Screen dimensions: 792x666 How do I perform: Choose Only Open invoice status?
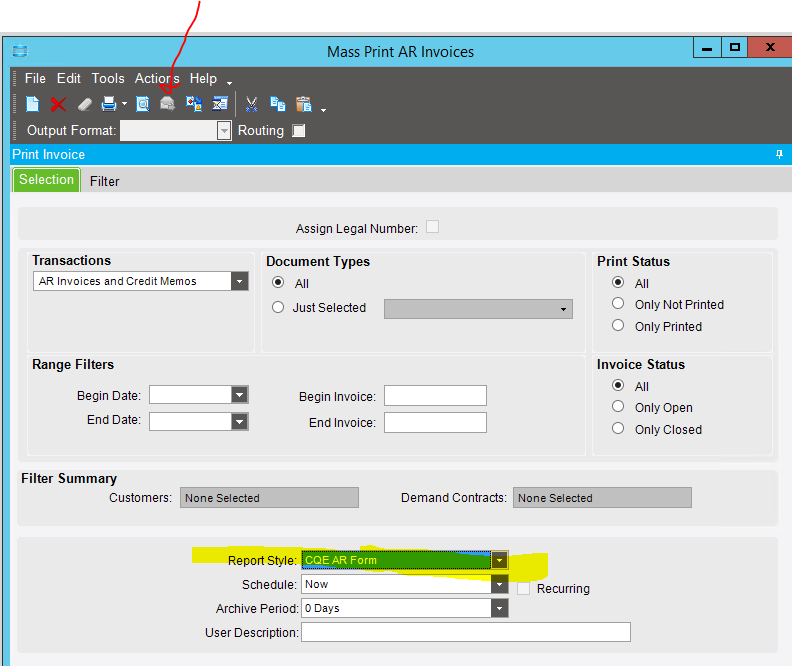(618, 406)
